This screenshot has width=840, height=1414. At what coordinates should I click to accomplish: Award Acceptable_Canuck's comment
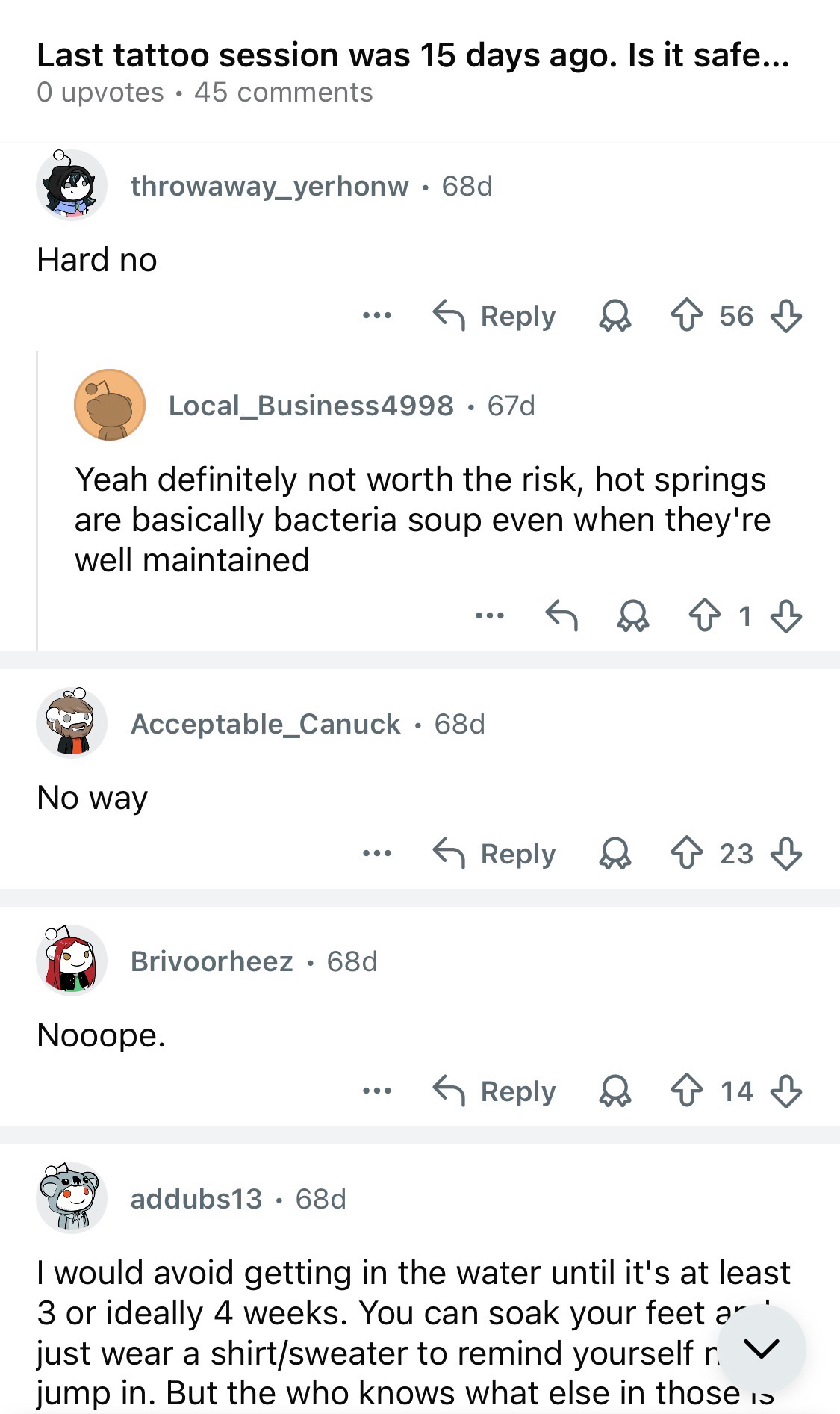(x=615, y=853)
